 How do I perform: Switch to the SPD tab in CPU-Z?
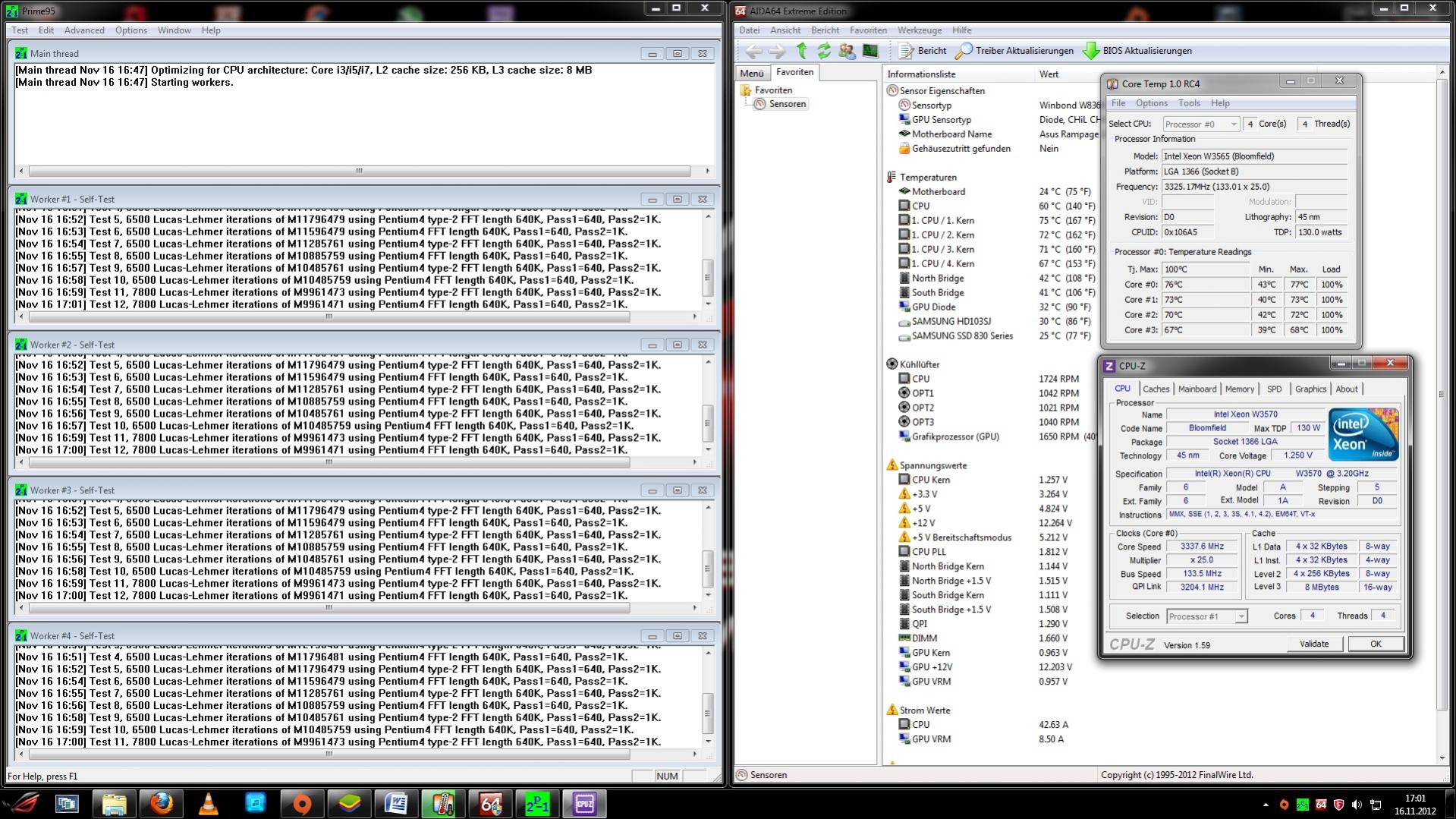coord(1274,389)
